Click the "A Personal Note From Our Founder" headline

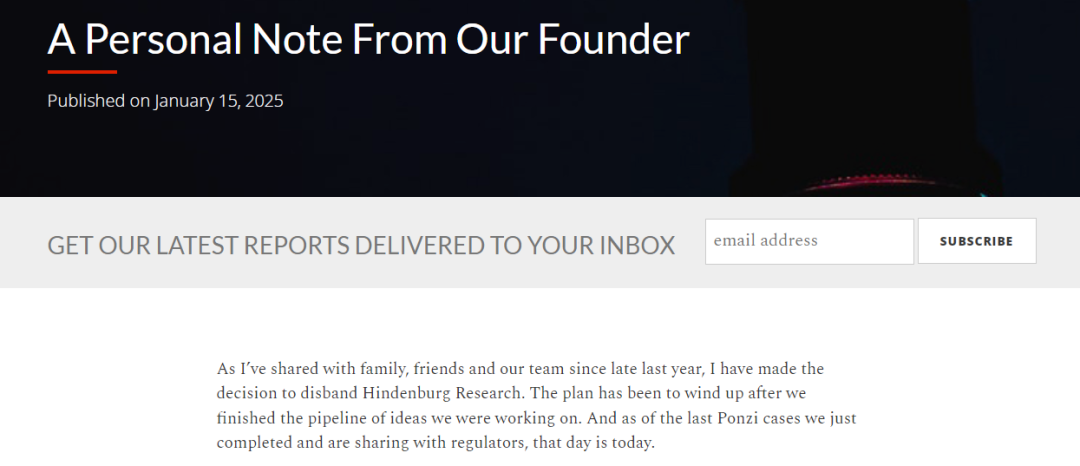368,40
